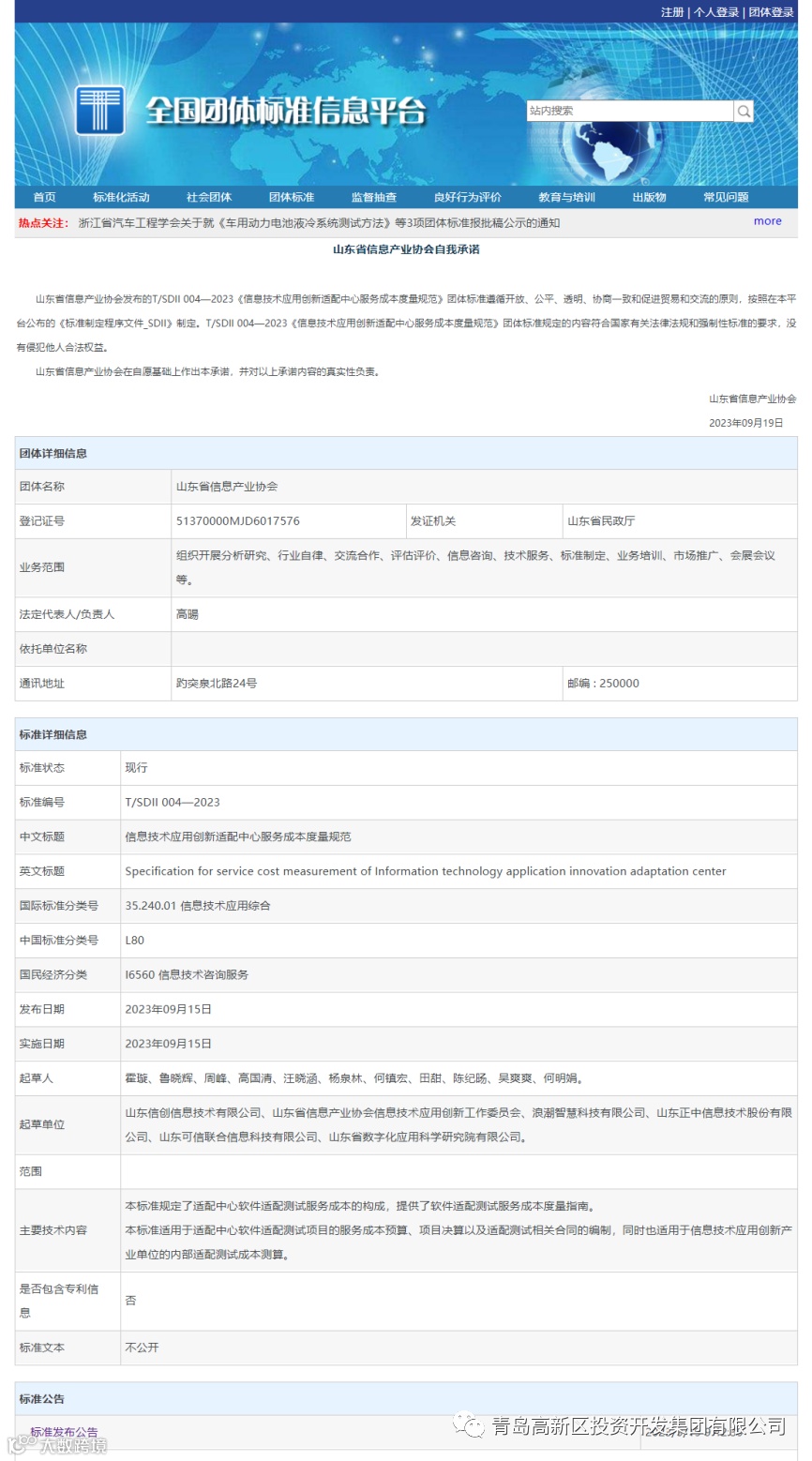Click the 山东省信息产业协会自我承诺 heading
This screenshot has width=812, height=1461.
coord(406,249)
